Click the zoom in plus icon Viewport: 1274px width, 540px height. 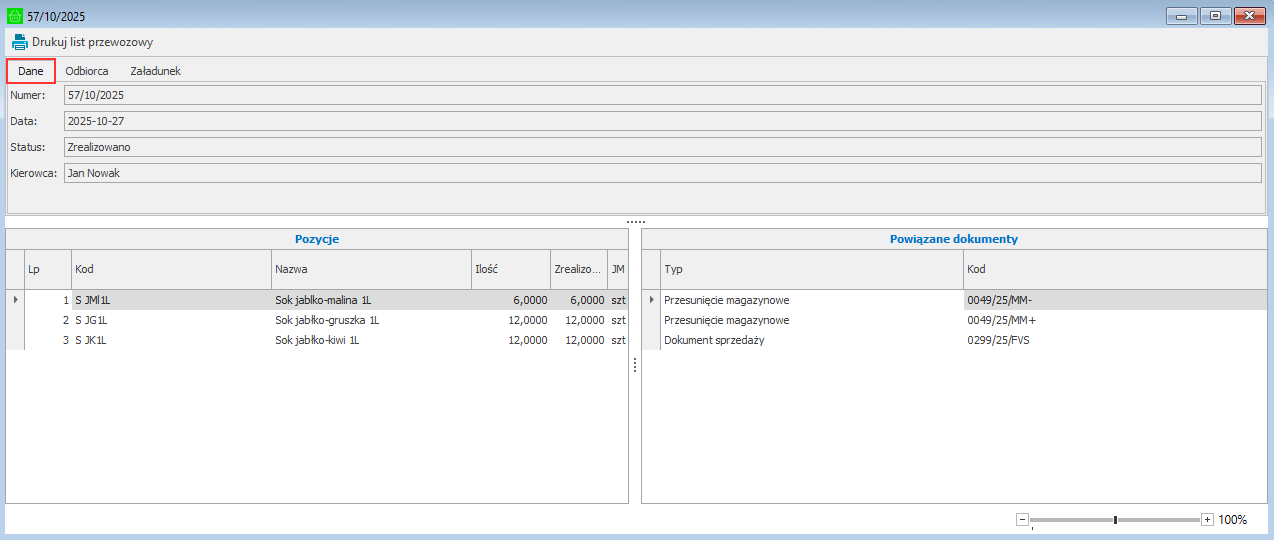[1207, 519]
